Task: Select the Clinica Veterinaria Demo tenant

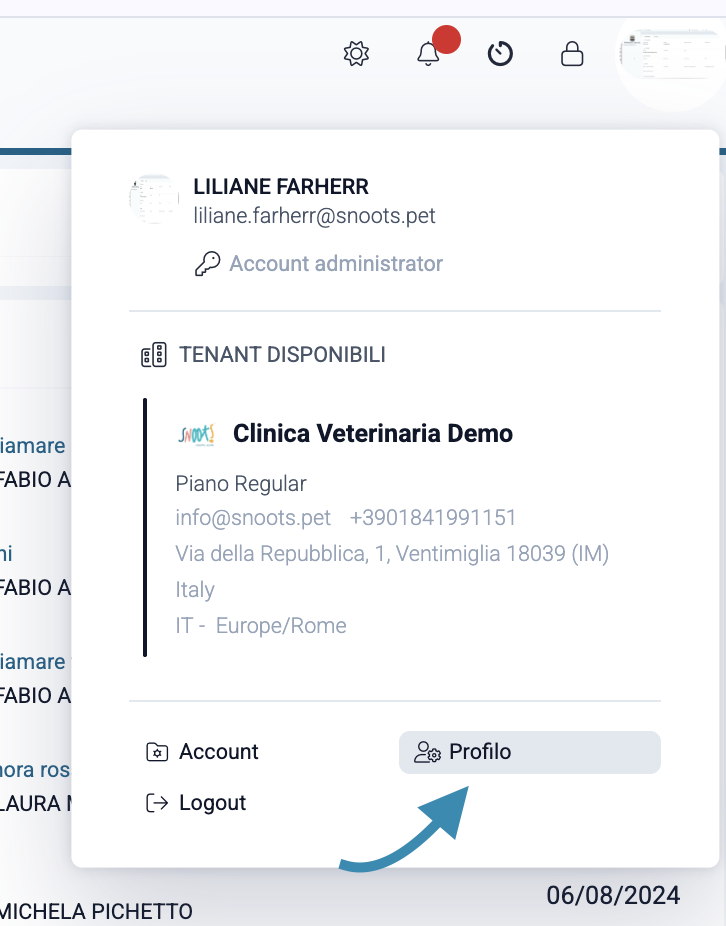Action: click(372, 434)
